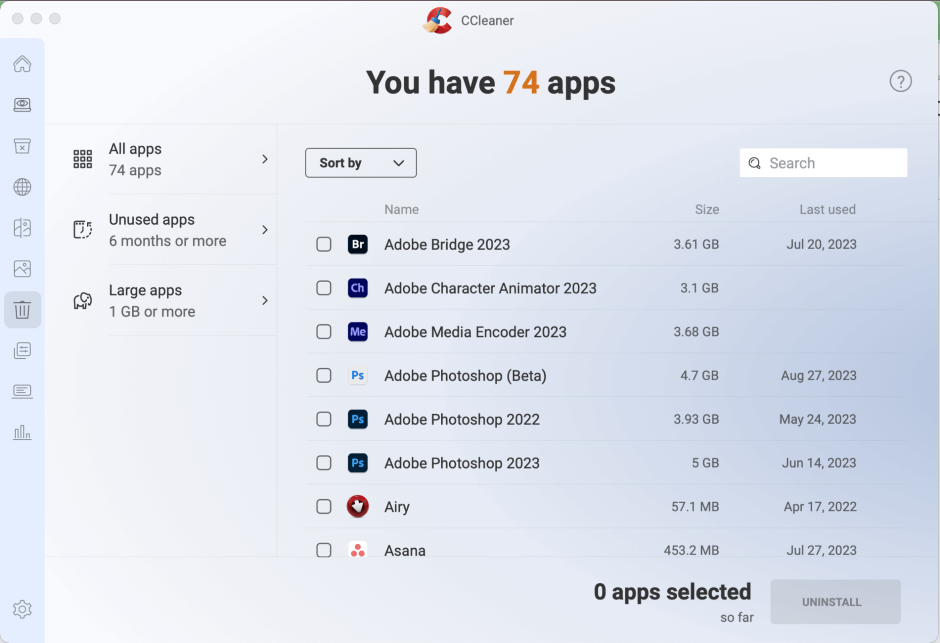Click the red Airy app icon

pos(358,507)
